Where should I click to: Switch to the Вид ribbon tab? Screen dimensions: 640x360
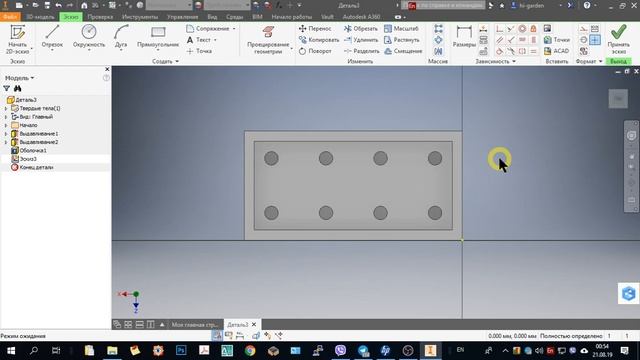click(x=212, y=17)
